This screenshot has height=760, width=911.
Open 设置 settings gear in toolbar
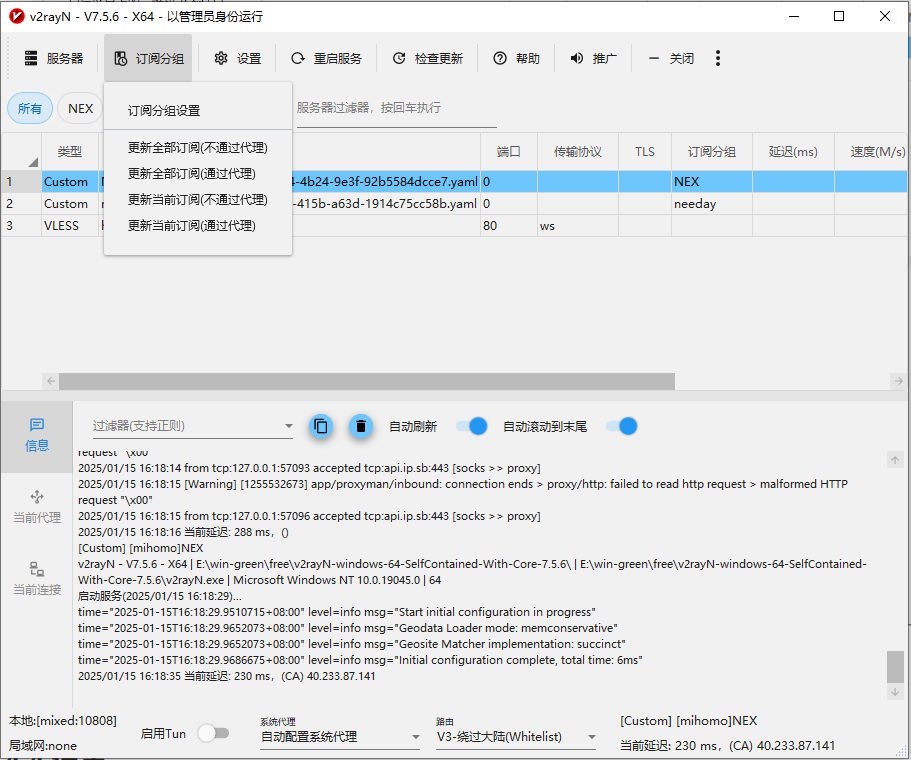coord(221,59)
